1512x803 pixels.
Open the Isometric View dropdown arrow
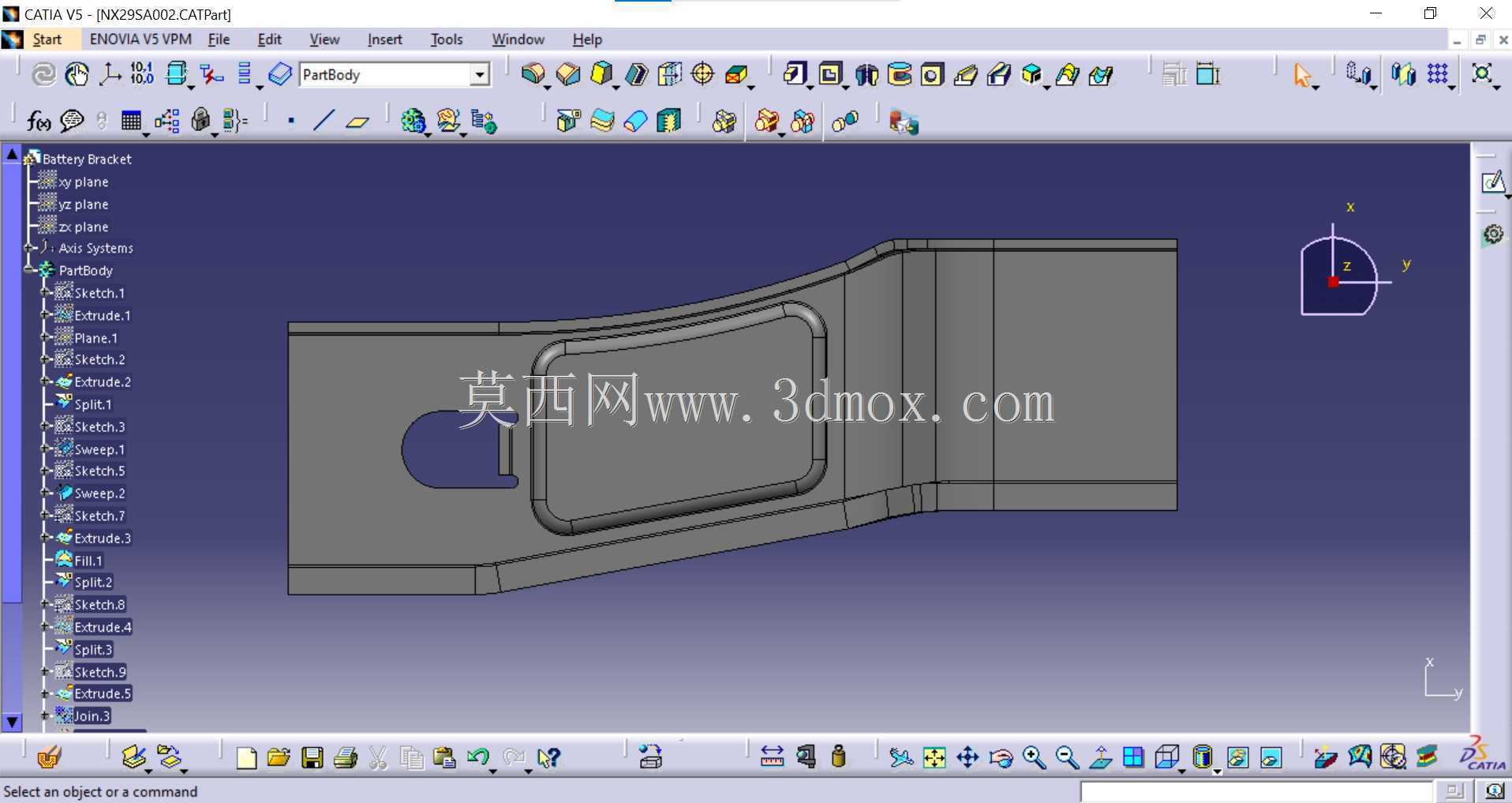[x=1181, y=771]
